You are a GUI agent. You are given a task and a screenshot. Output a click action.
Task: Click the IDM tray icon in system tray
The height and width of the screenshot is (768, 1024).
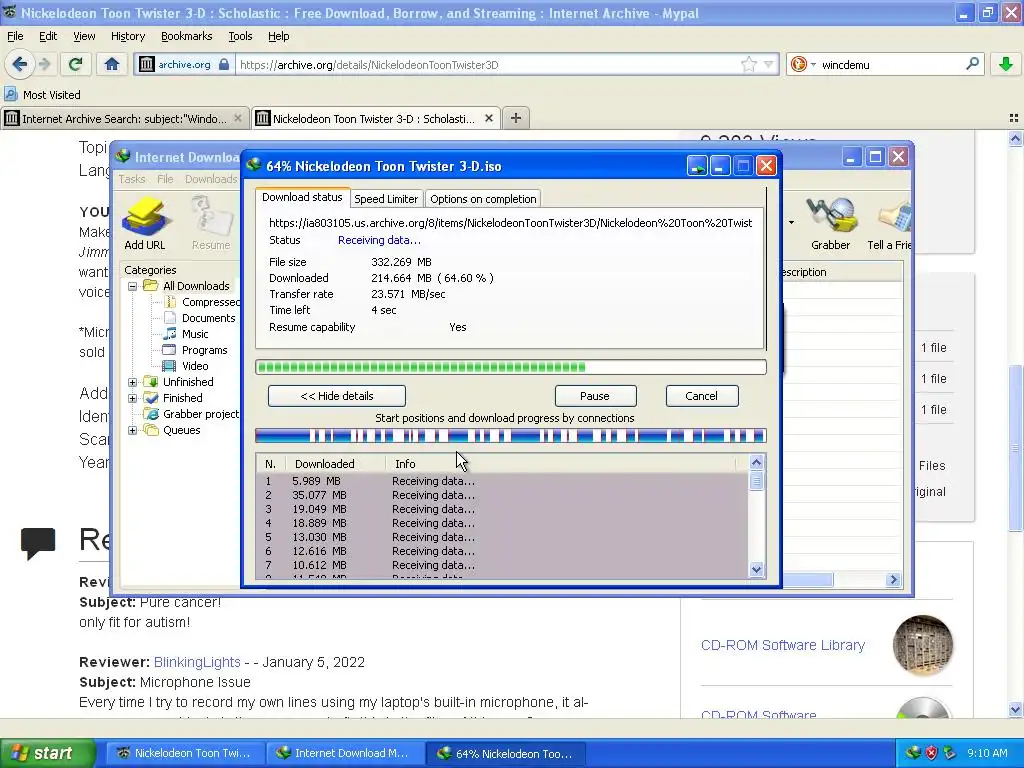[912, 753]
